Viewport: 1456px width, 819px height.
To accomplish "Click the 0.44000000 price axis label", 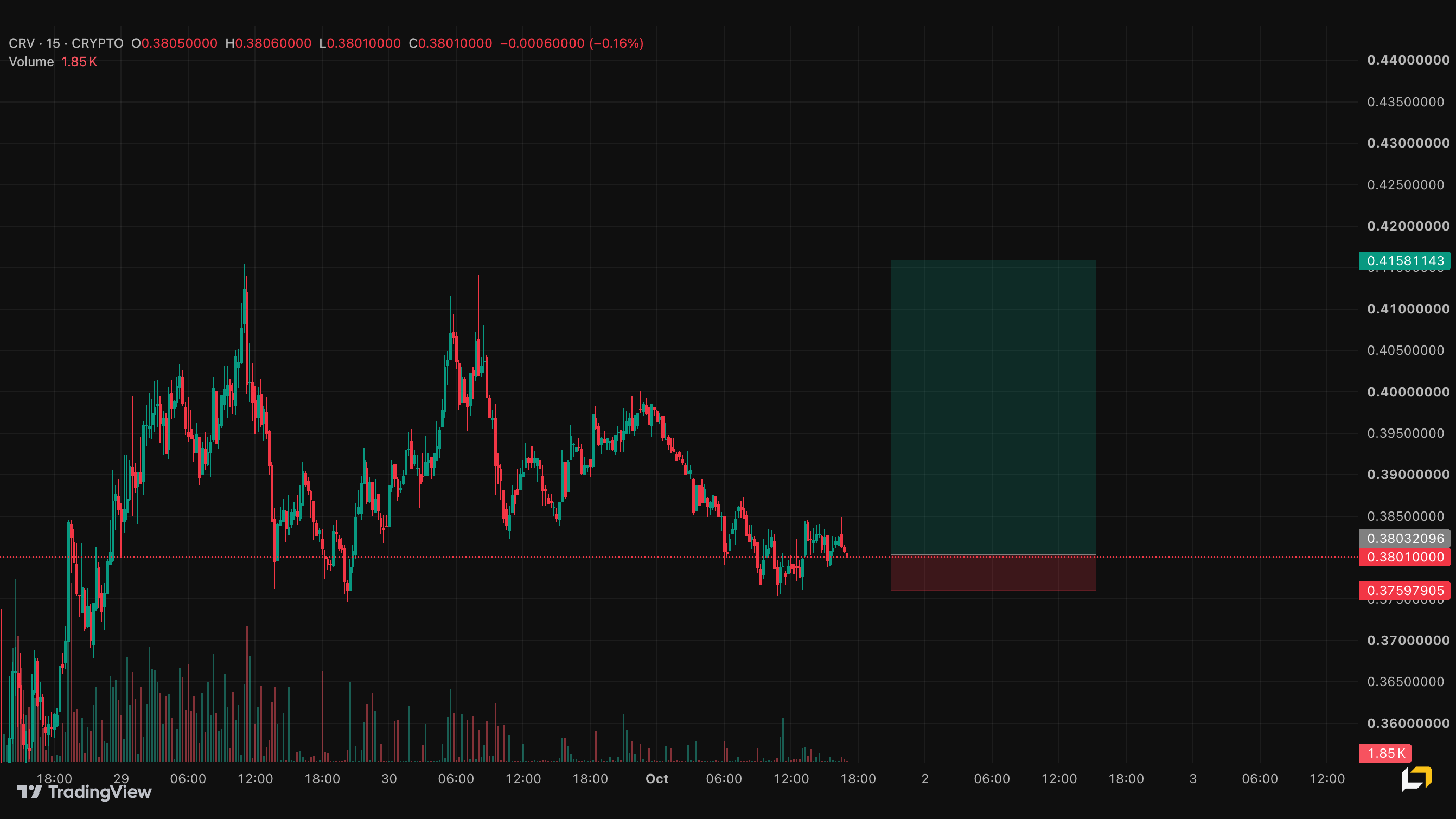I will (1408, 61).
